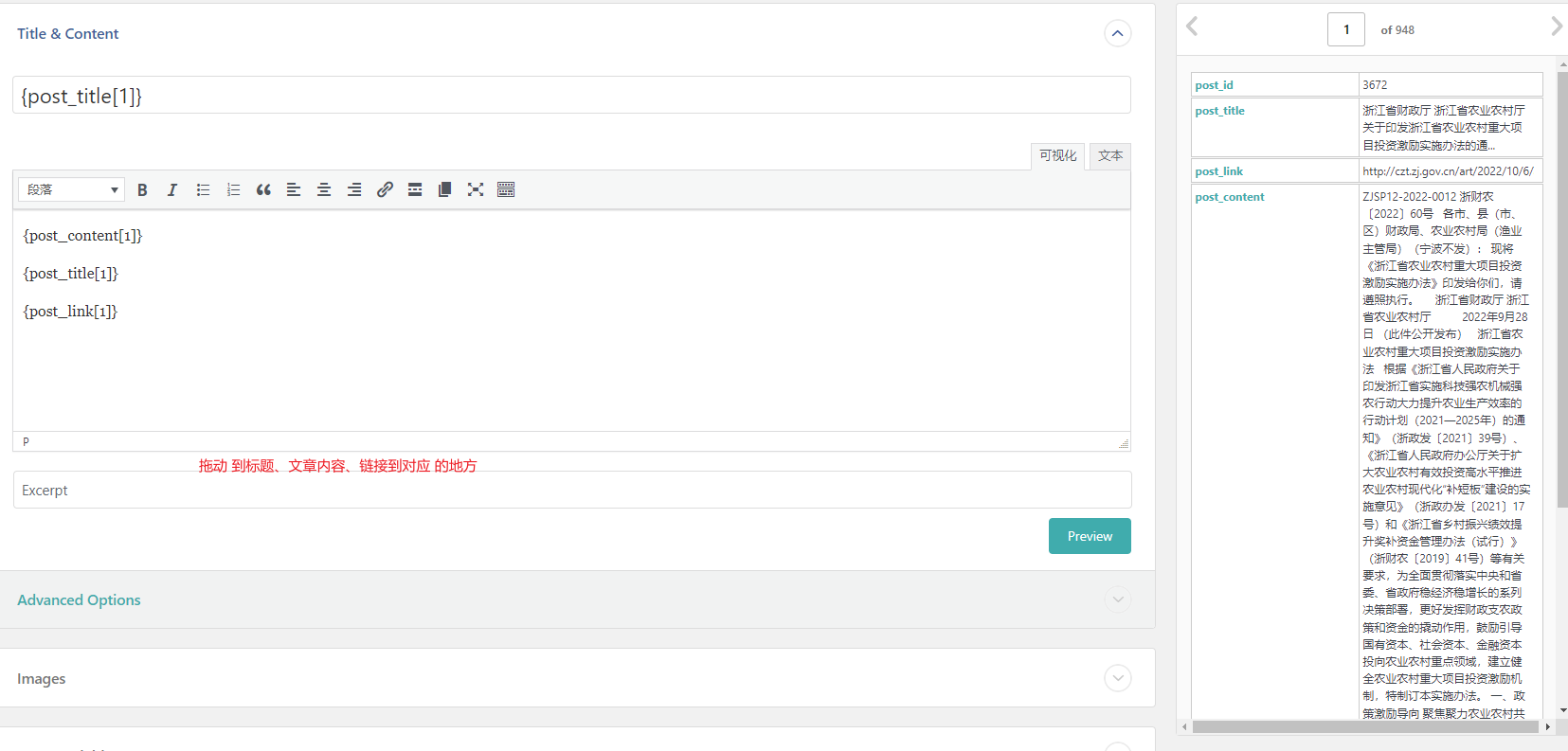The height and width of the screenshot is (751, 1568).
Task: Collapse the Title & Content section
Action: click(x=1118, y=34)
